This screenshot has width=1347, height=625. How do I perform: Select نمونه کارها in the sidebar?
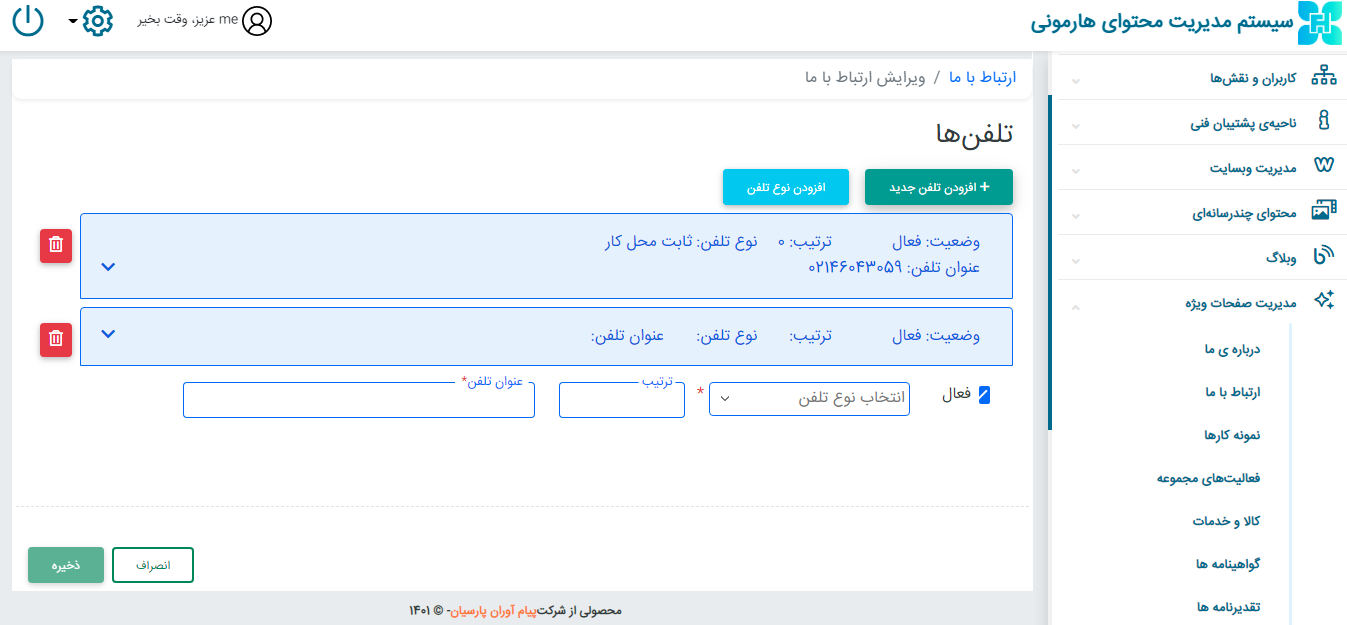point(1231,435)
